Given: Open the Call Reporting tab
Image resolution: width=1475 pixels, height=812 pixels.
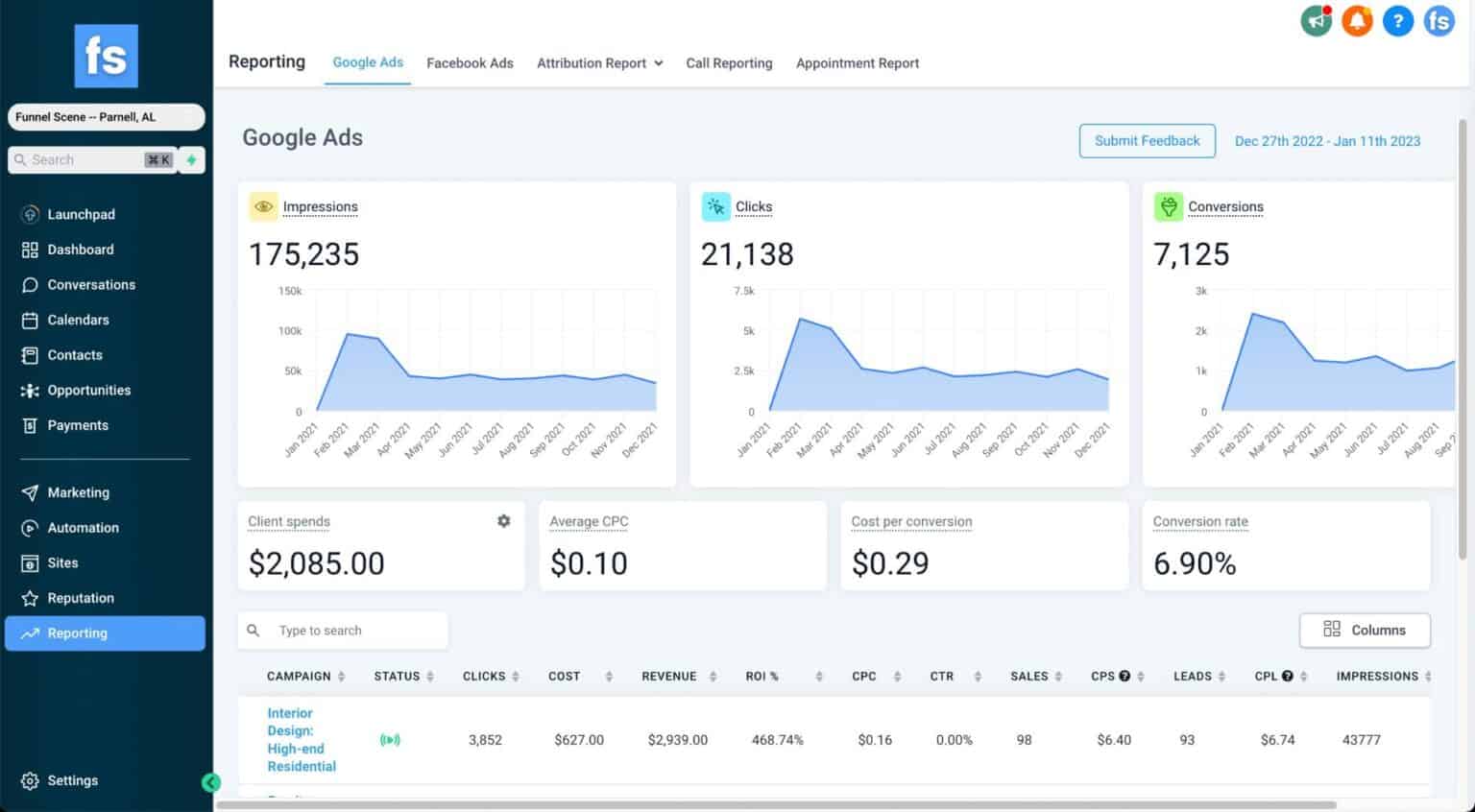Looking at the screenshot, I should click(729, 63).
